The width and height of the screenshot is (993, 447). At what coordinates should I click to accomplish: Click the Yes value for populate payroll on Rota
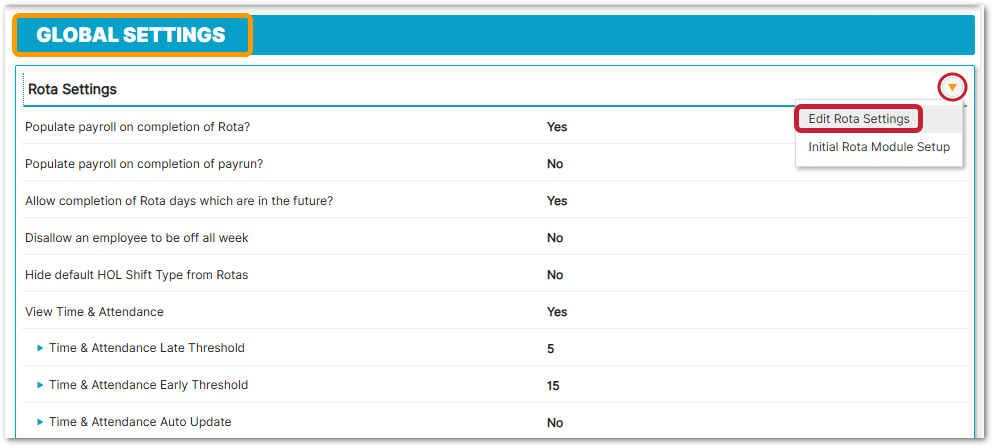[557, 127]
